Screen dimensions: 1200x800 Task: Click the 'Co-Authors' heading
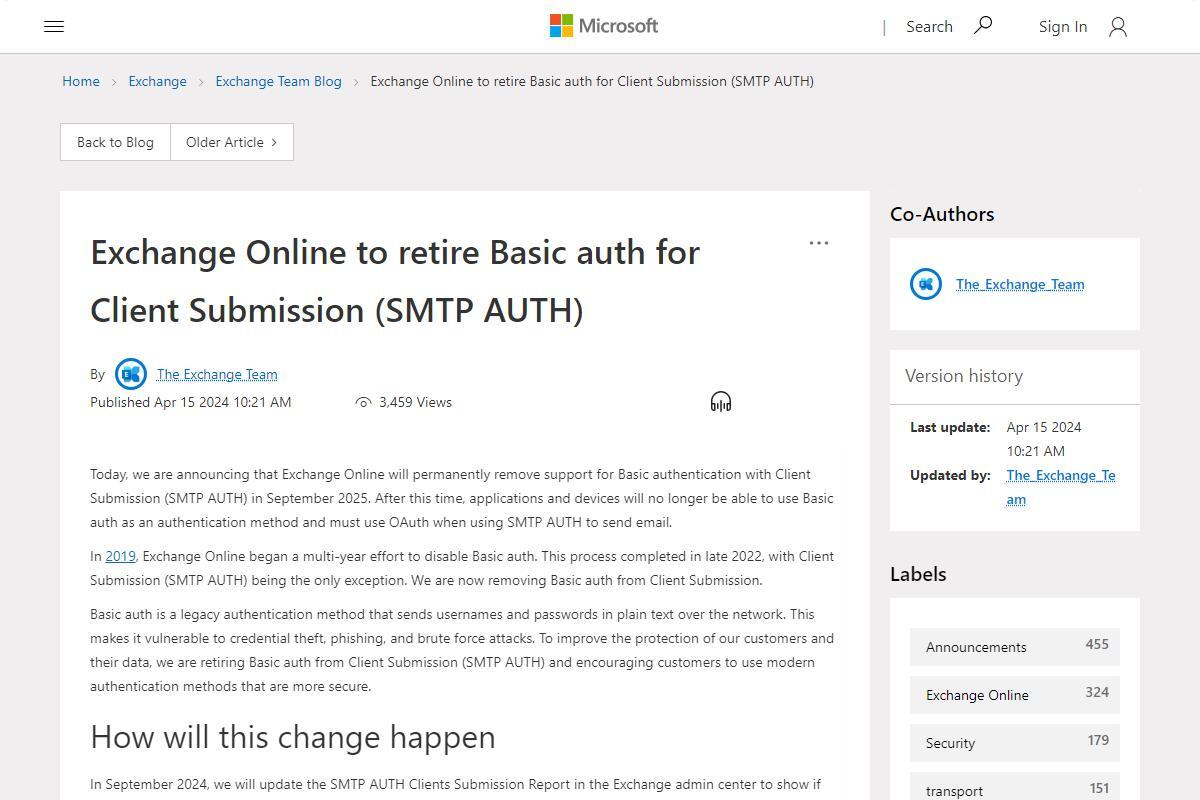pos(942,214)
